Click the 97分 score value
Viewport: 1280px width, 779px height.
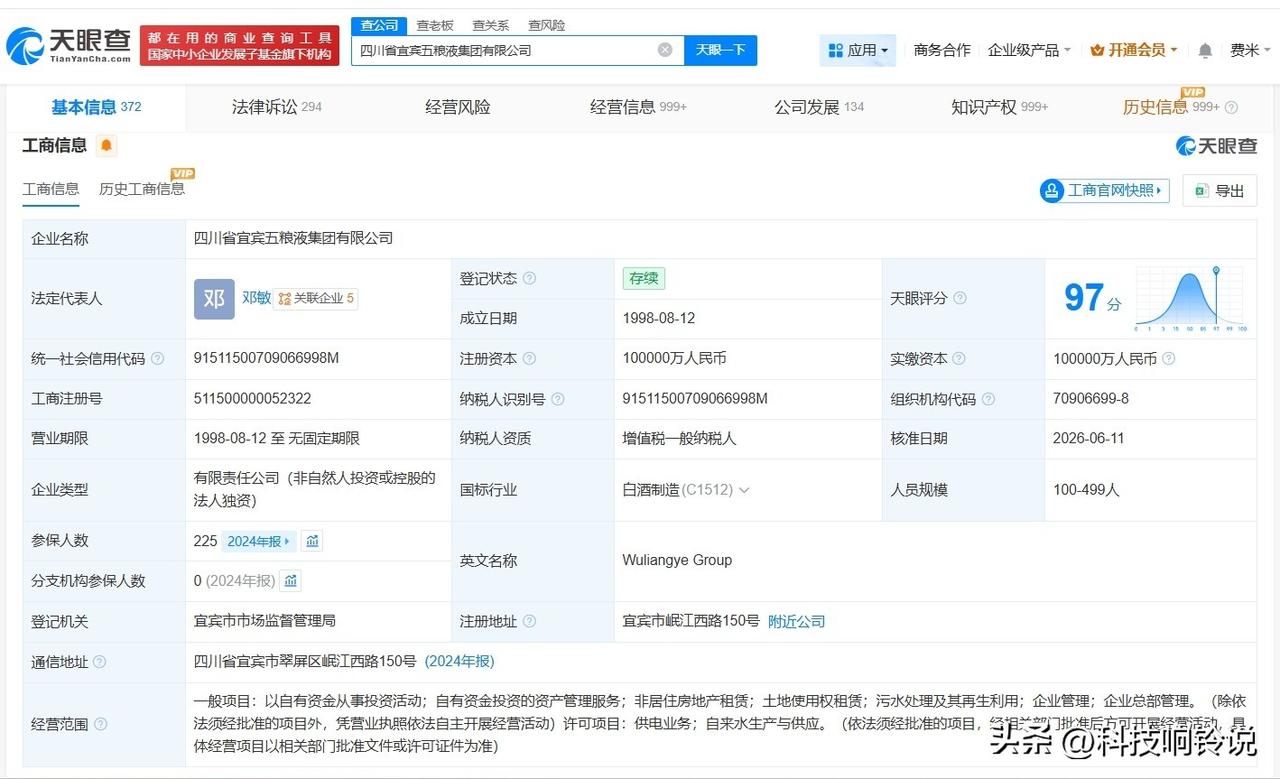1091,298
